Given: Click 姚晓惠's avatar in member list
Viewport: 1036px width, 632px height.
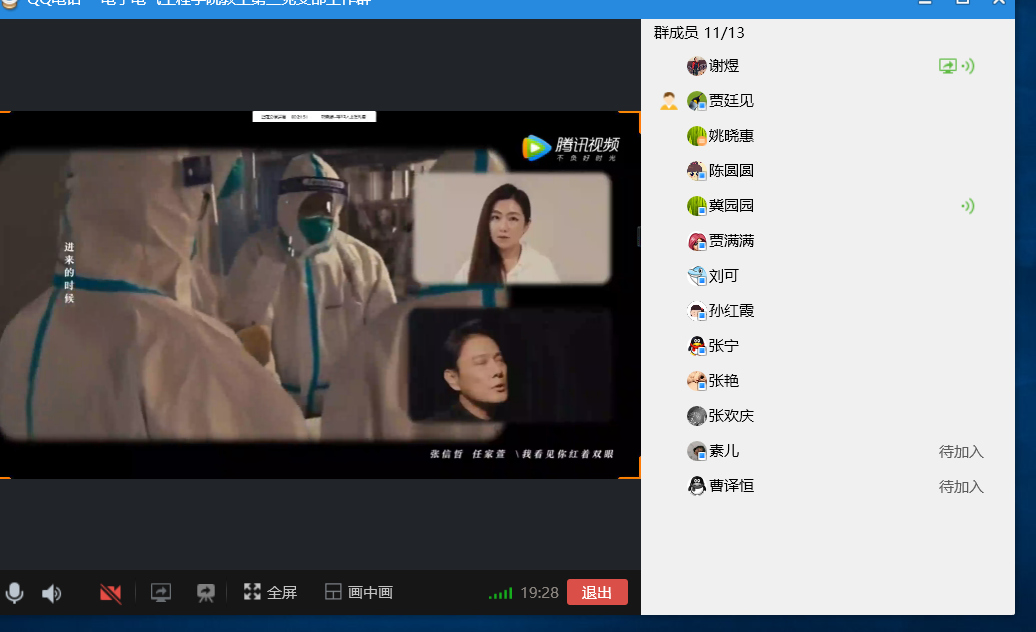Looking at the screenshot, I should tap(696, 136).
